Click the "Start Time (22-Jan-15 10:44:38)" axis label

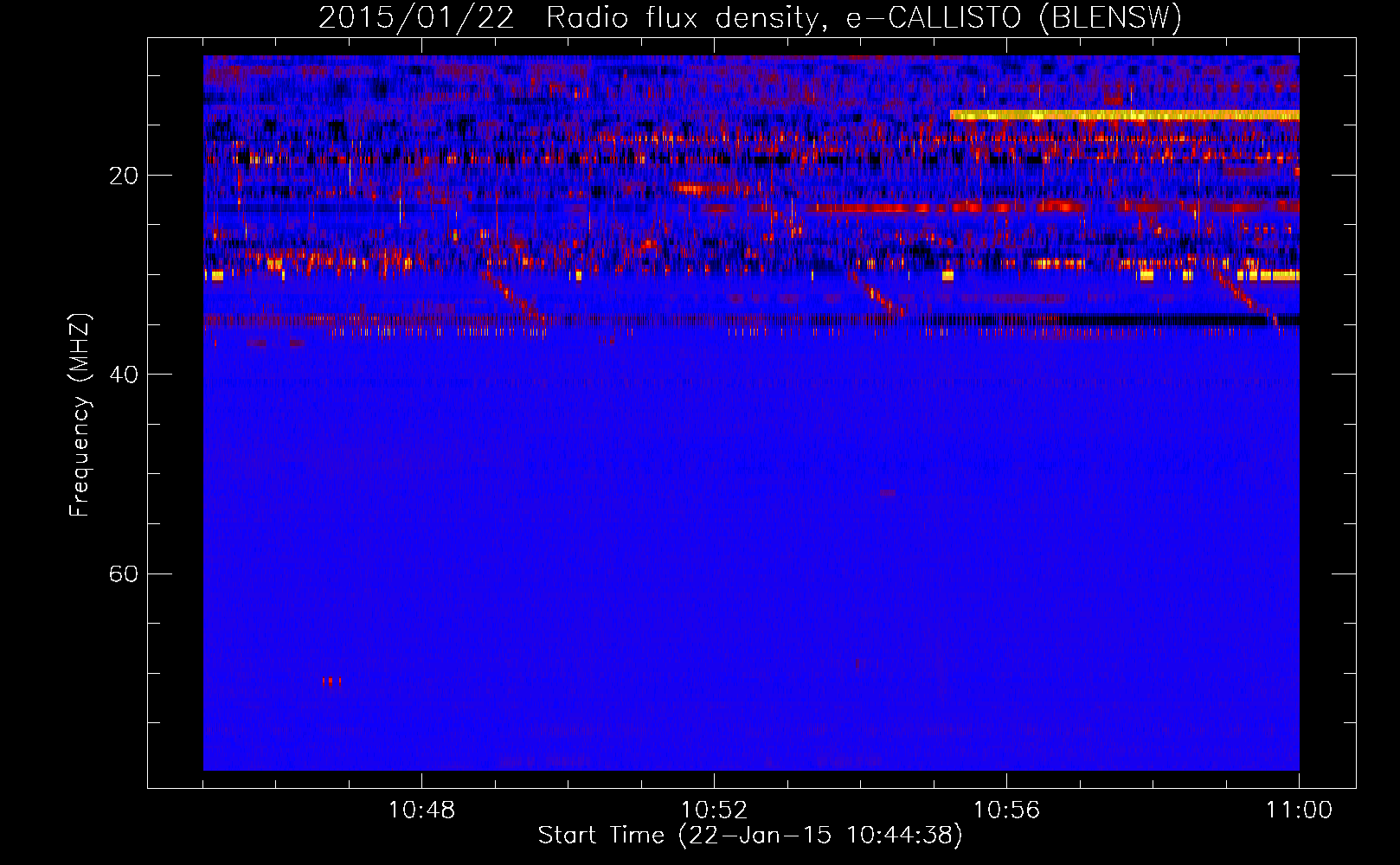tap(750, 836)
